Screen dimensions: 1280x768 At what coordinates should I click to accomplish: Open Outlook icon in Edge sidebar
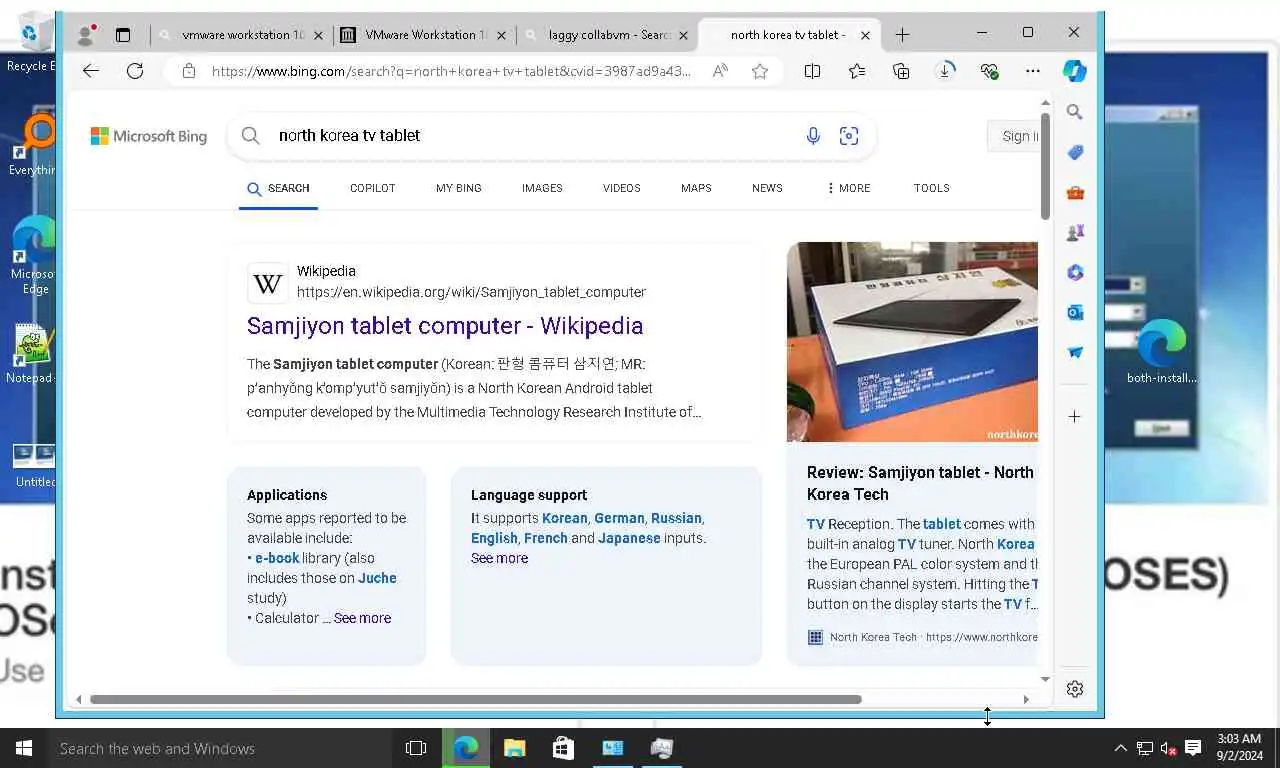tap(1075, 312)
